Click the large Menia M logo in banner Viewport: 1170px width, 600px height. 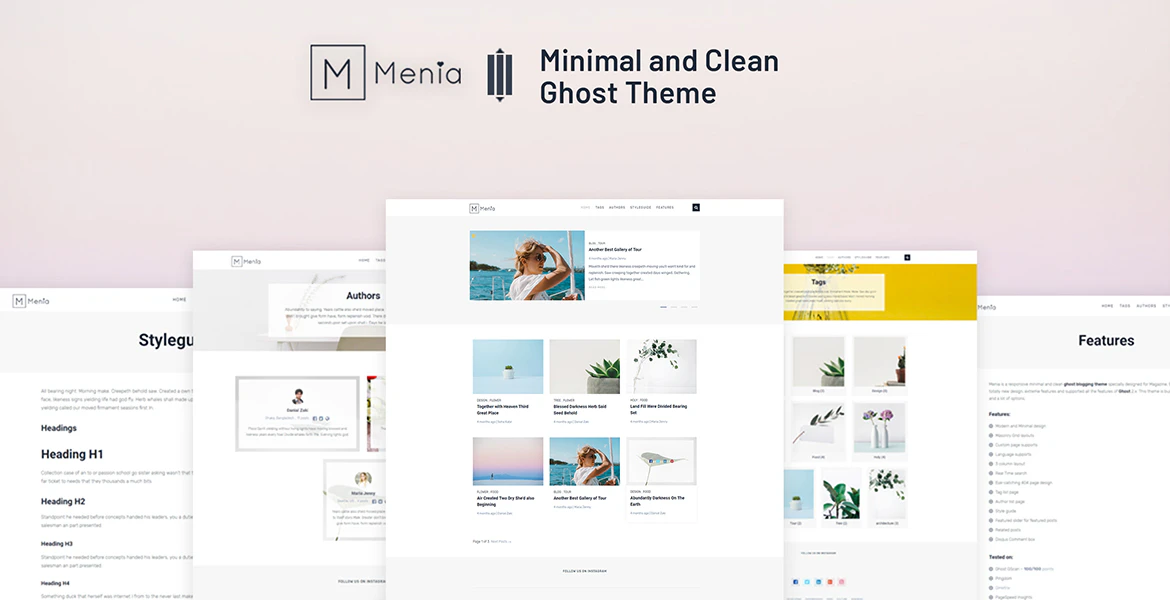(338, 72)
